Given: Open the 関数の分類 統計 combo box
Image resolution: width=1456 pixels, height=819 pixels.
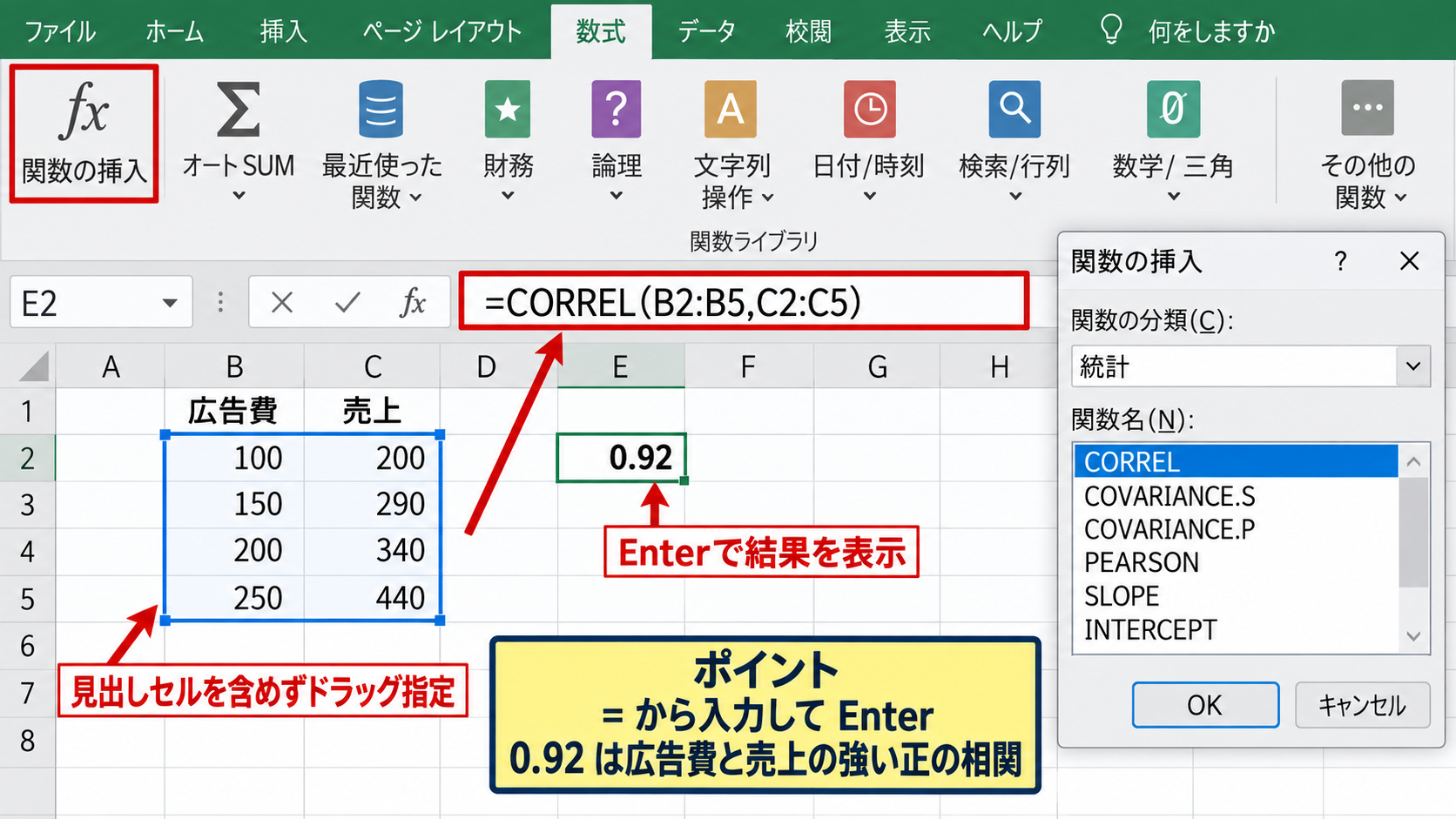Looking at the screenshot, I should point(1250,366).
